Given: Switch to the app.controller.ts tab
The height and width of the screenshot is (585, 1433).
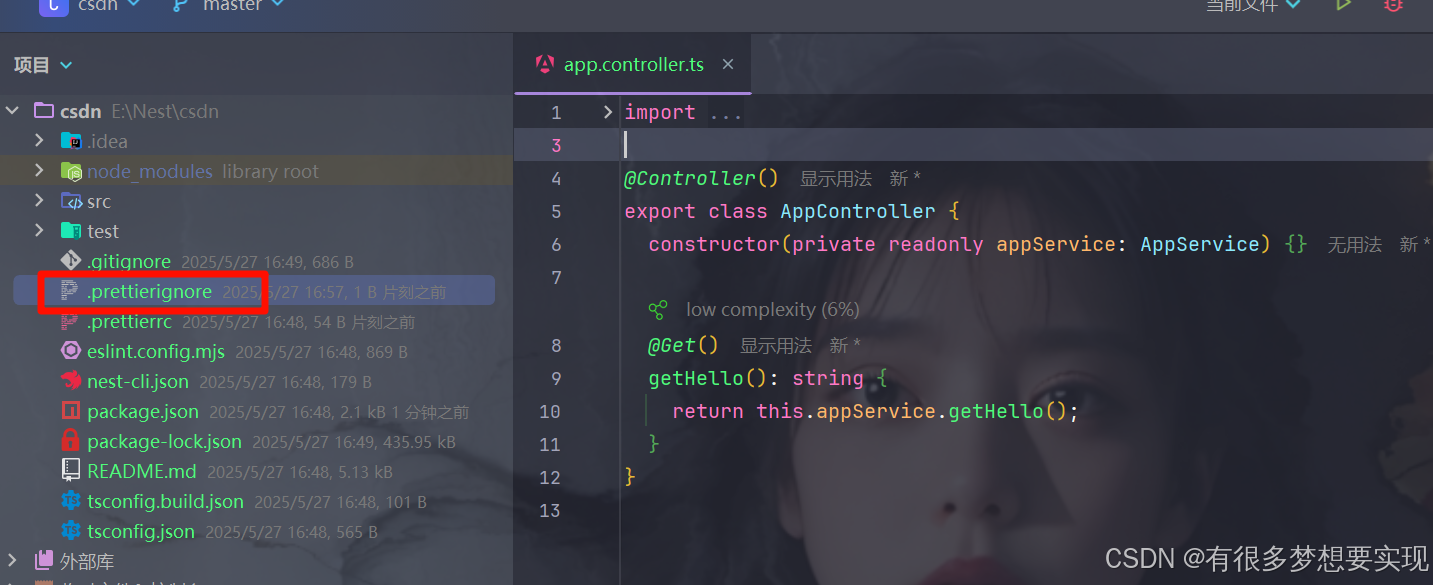Looking at the screenshot, I should coord(634,65).
